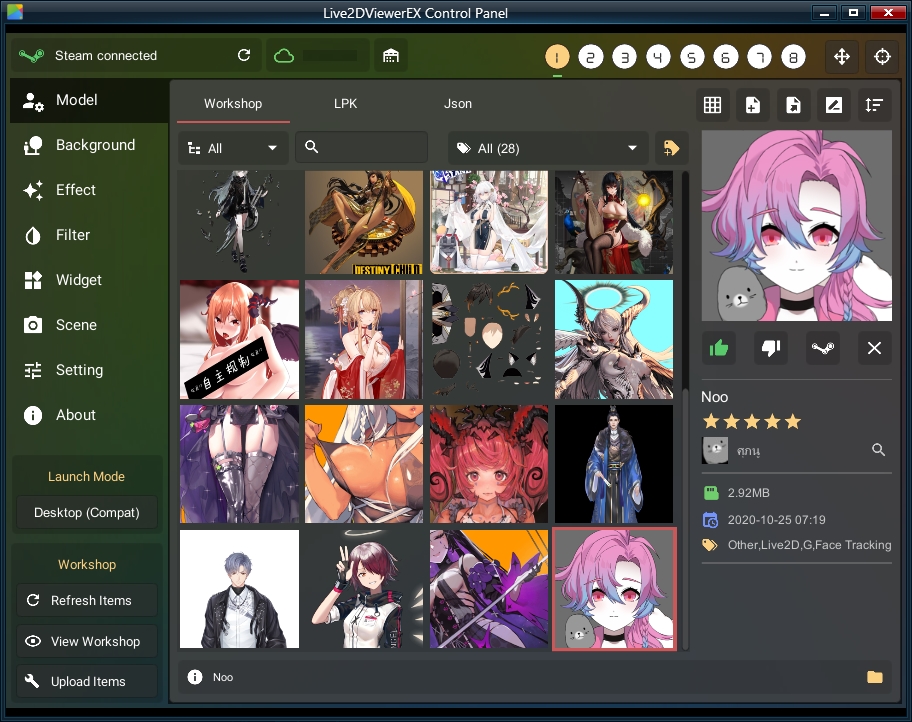Viewport: 912px width, 722px height.
Task: Open the model's Steam page icon
Action: coord(823,348)
